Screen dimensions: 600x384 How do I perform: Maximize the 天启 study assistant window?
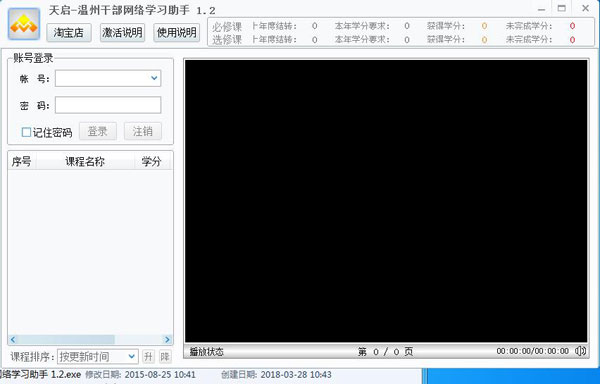point(562,8)
